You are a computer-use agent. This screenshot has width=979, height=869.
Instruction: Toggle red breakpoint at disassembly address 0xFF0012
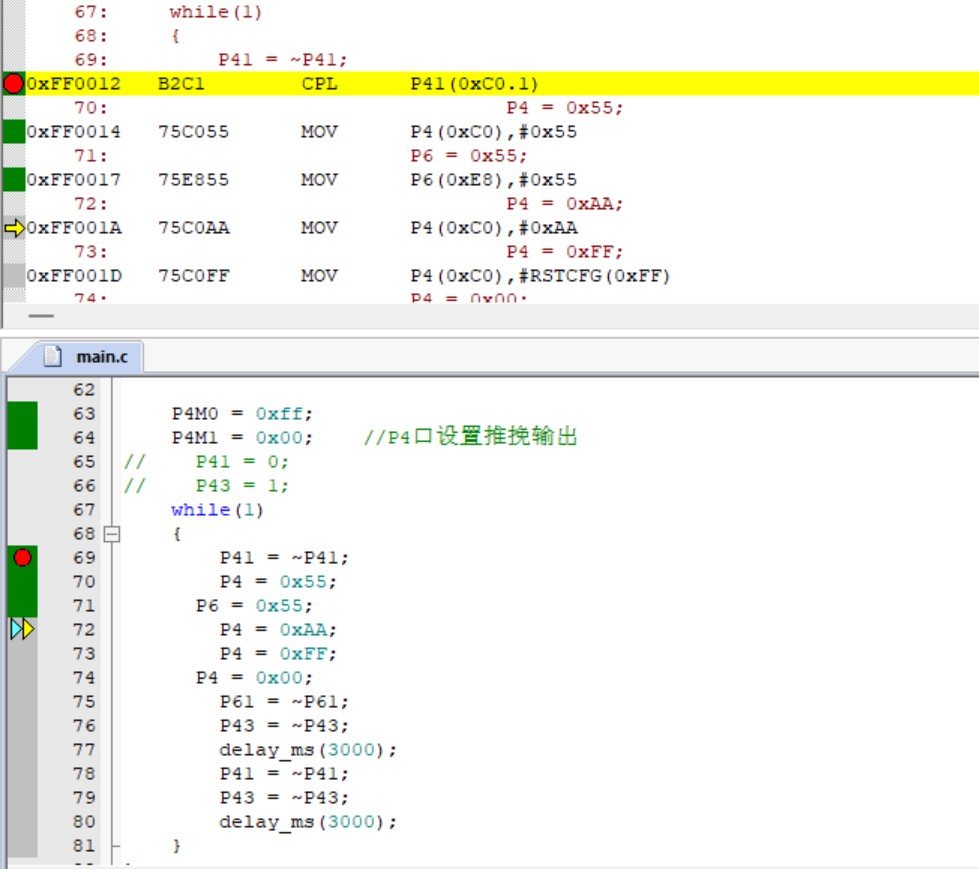pos(13,84)
